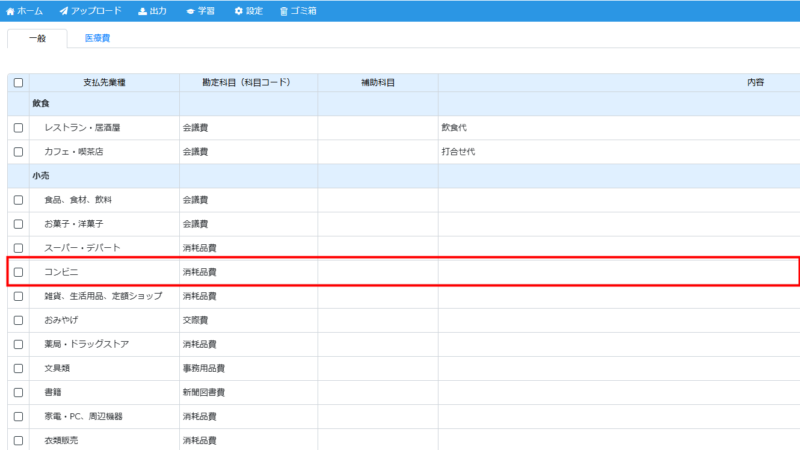Click the 出力 (Output) icon
Viewport: 800px width, 450px height.
(142, 11)
